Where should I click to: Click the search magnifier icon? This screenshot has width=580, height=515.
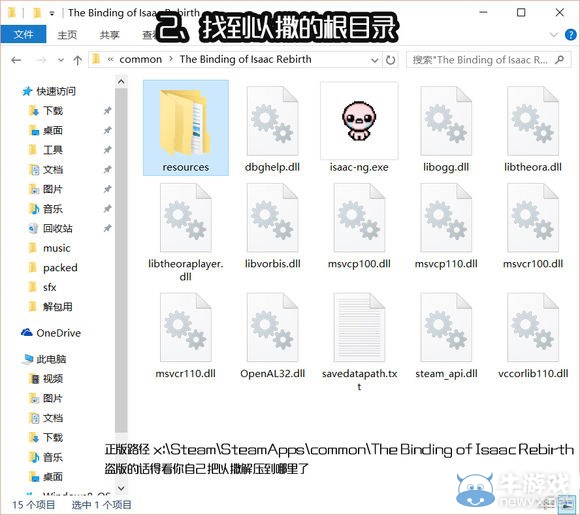560,60
